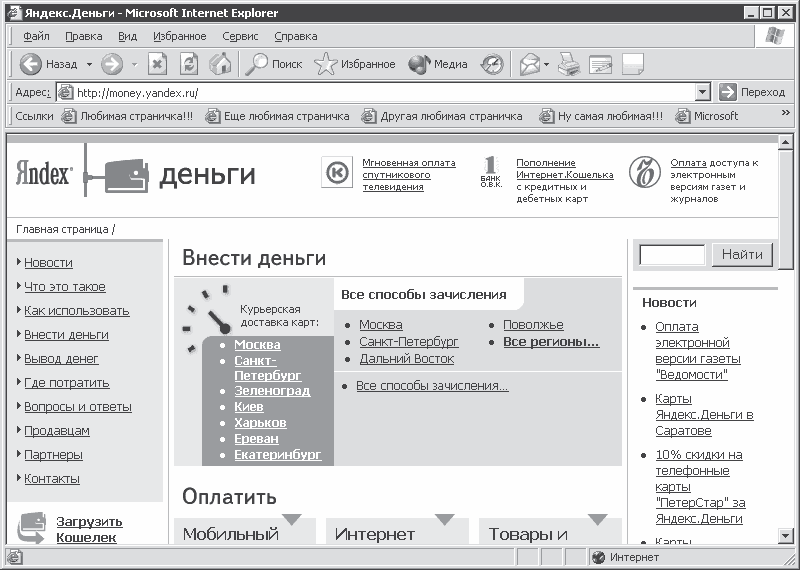800x570 pixels.
Task: Click the search input field beside Найти
Action: pyautogui.click(x=672, y=255)
